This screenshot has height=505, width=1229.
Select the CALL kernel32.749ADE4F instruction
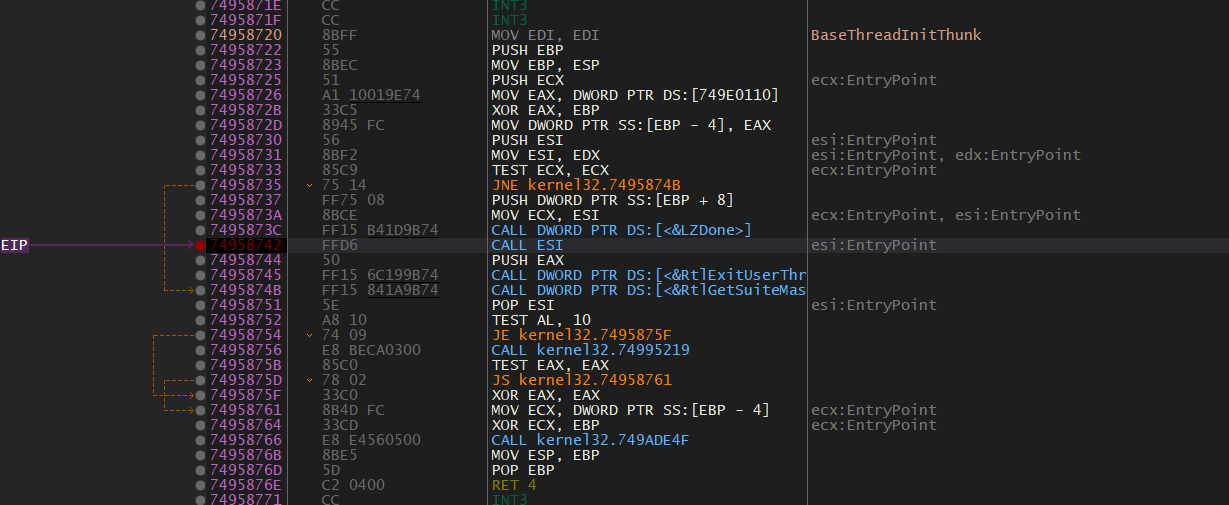pos(590,440)
